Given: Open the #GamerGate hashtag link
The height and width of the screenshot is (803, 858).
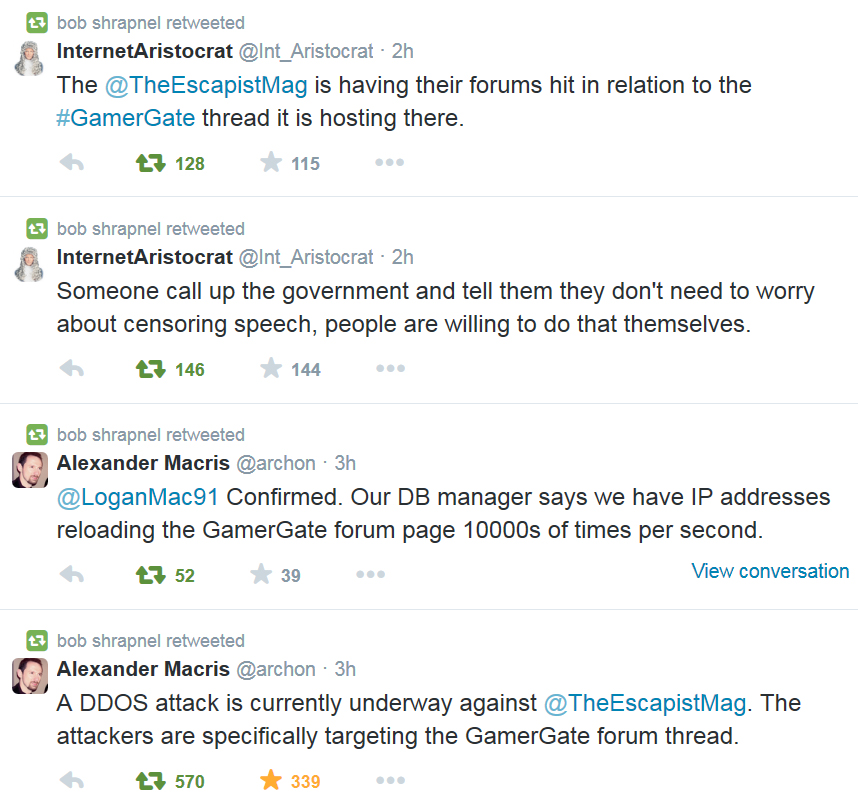Looking at the screenshot, I should [126, 118].
